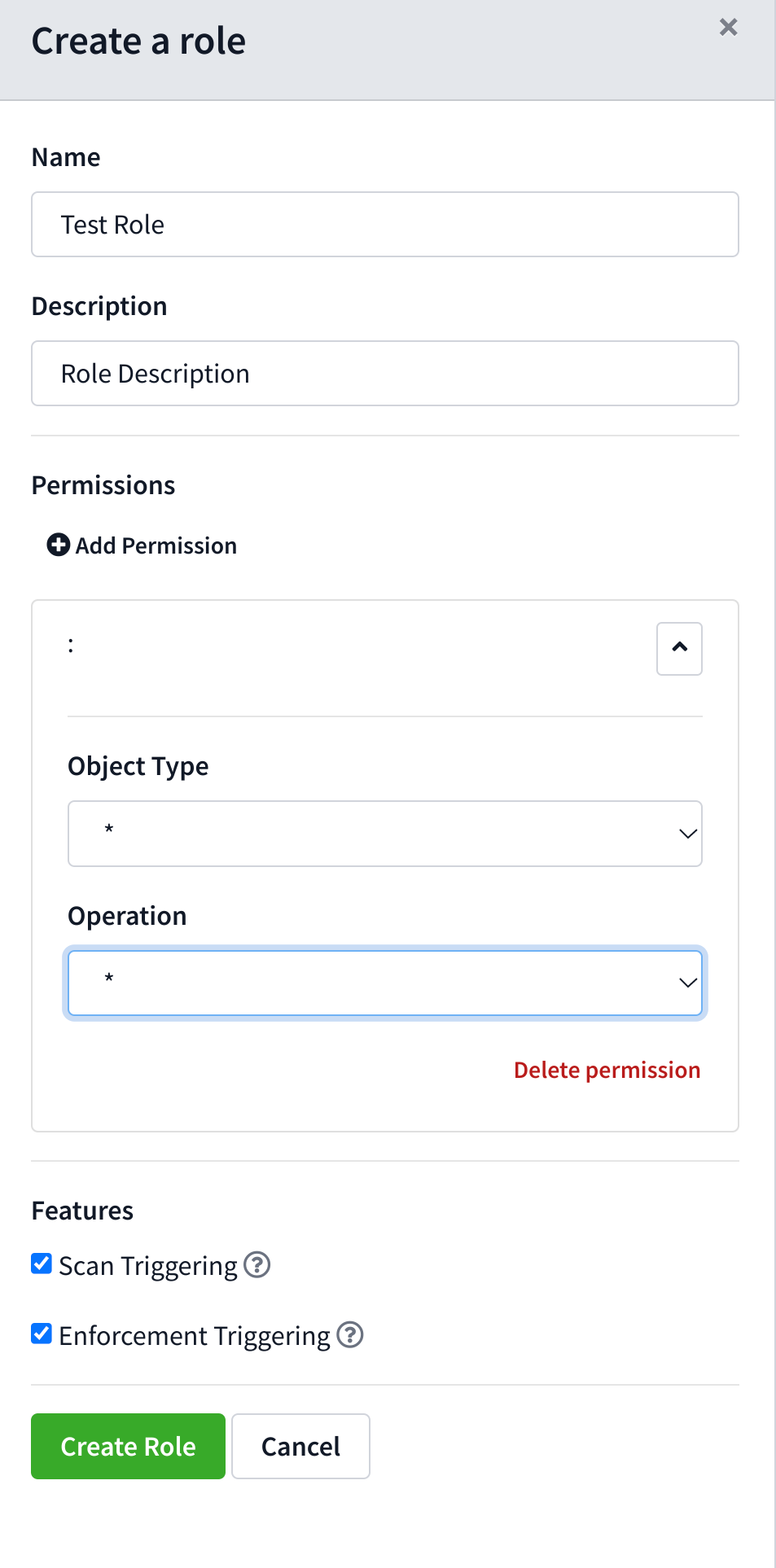Toggle the Enforcement Triggering checkbox
Screen dimensions: 776x1568
pyautogui.click(x=42, y=1334)
